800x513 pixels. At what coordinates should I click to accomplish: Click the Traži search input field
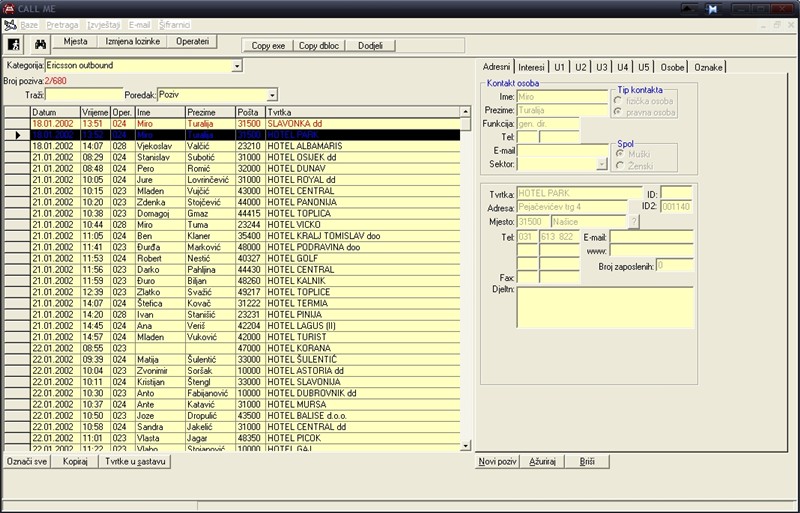click(84, 95)
